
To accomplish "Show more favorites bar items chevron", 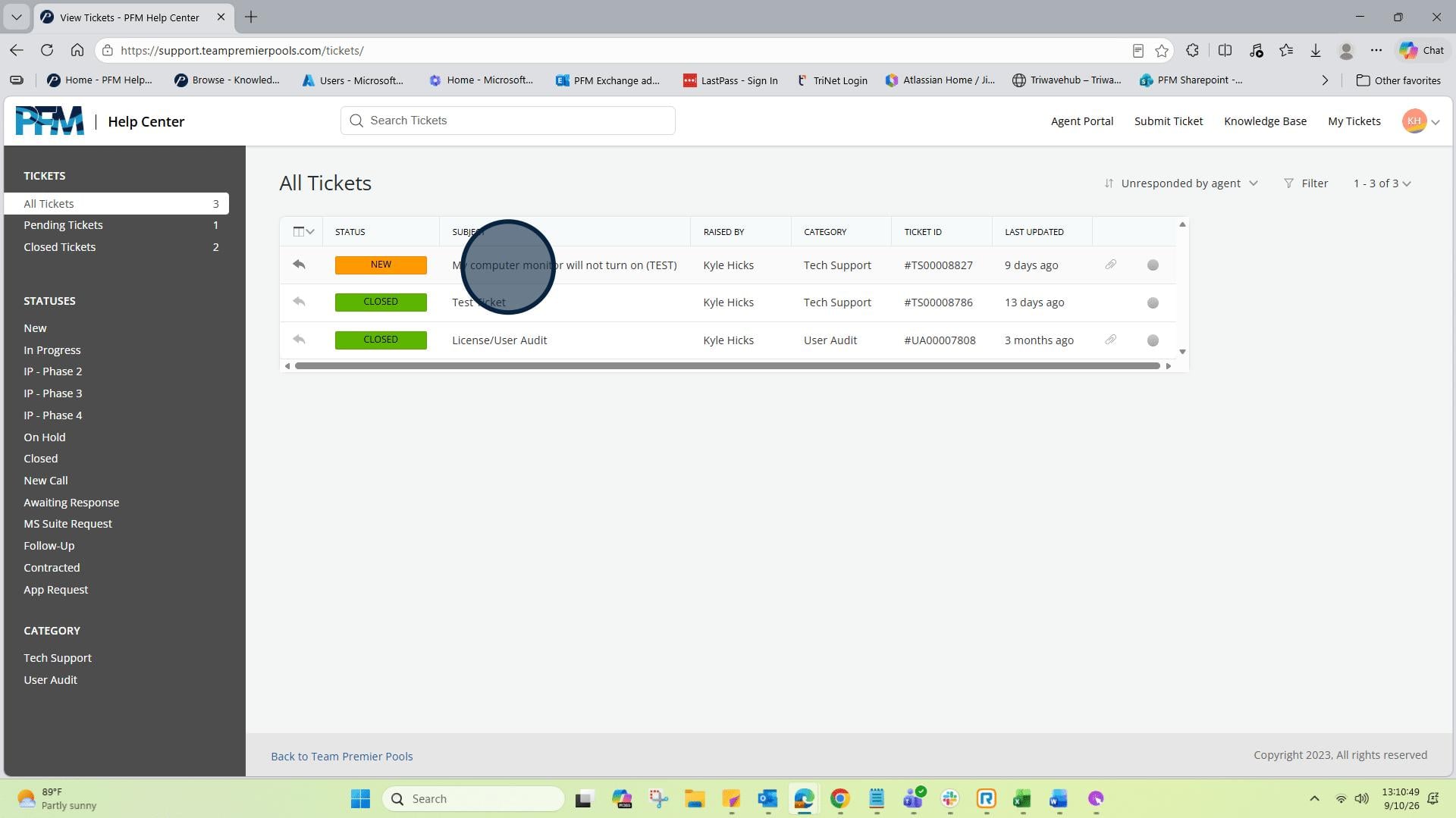I will coord(1325,80).
